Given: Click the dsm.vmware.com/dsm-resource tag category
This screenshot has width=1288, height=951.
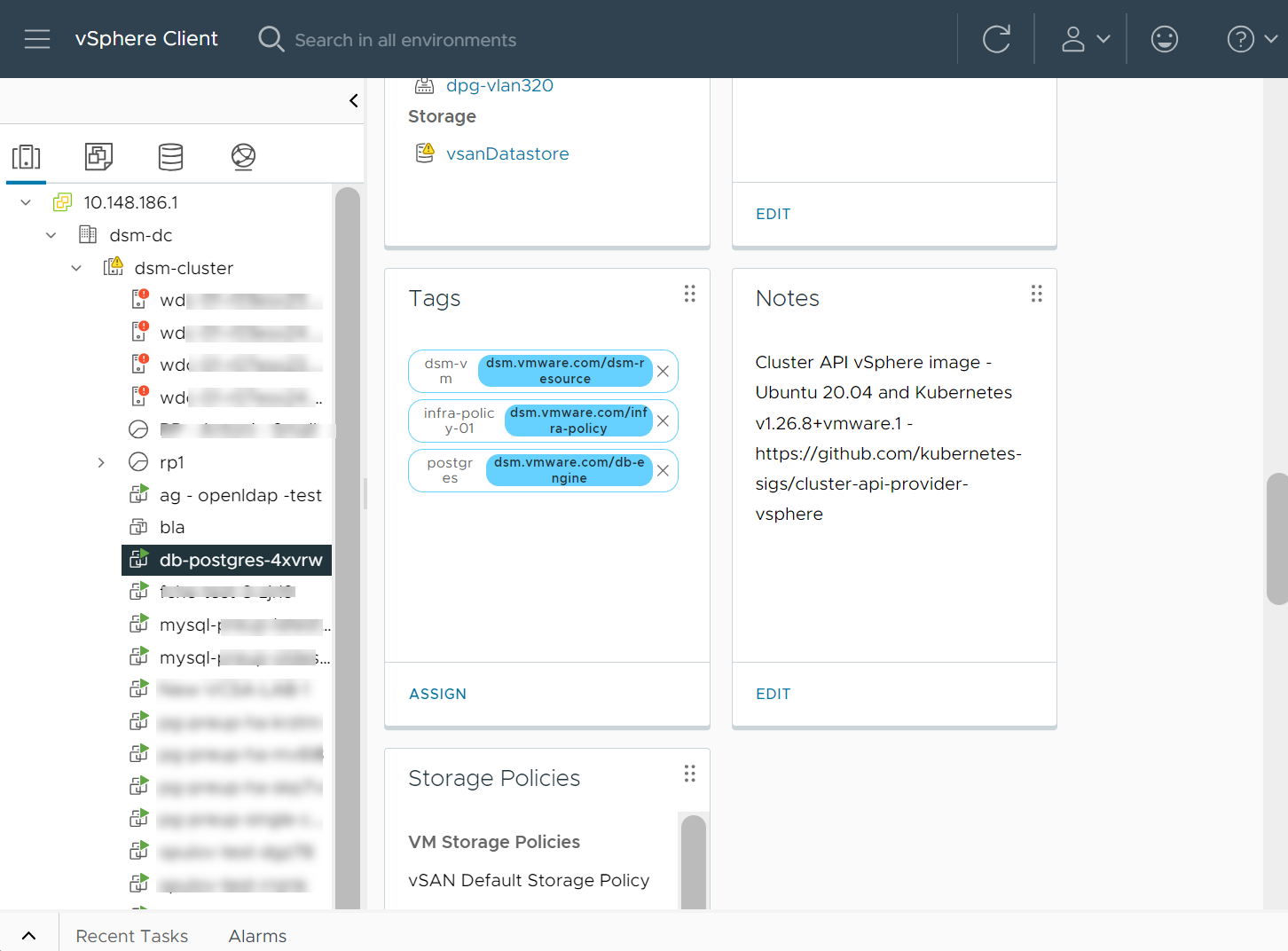Looking at the screenshot, I should point(565,371).
